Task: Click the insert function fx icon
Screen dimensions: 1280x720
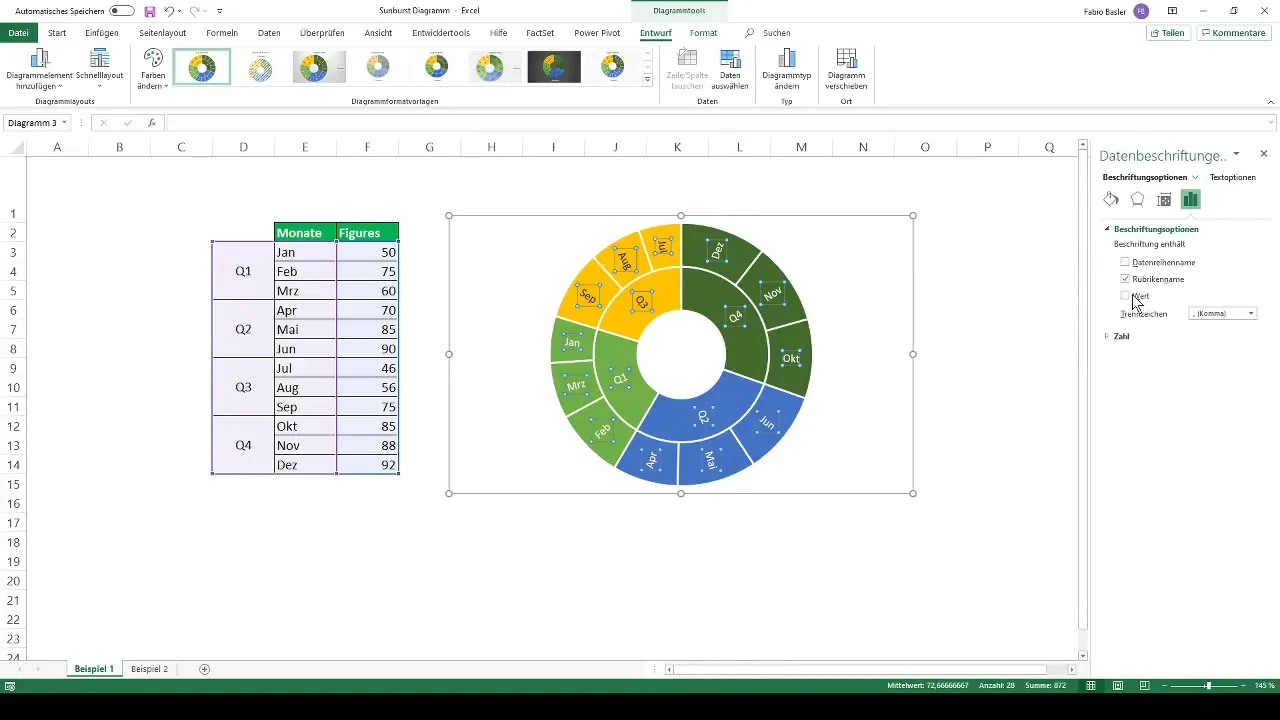Action: click(152, 123)
